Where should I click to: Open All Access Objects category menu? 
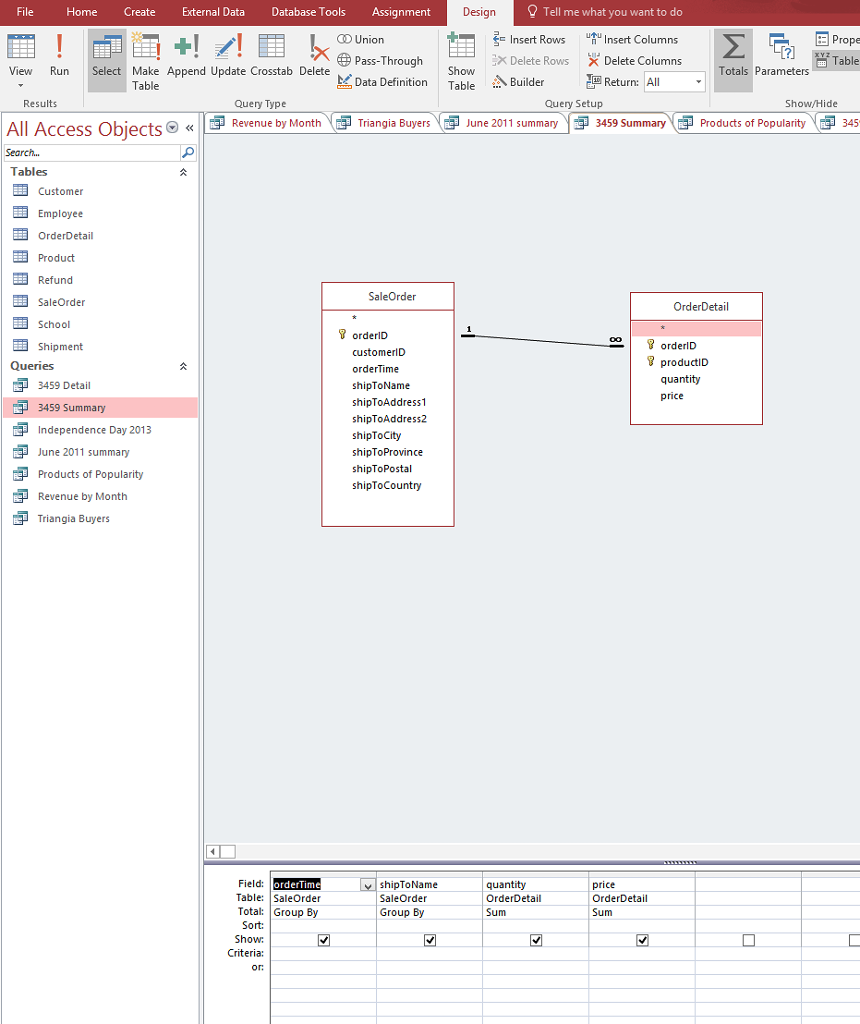(x=172, y=127)
